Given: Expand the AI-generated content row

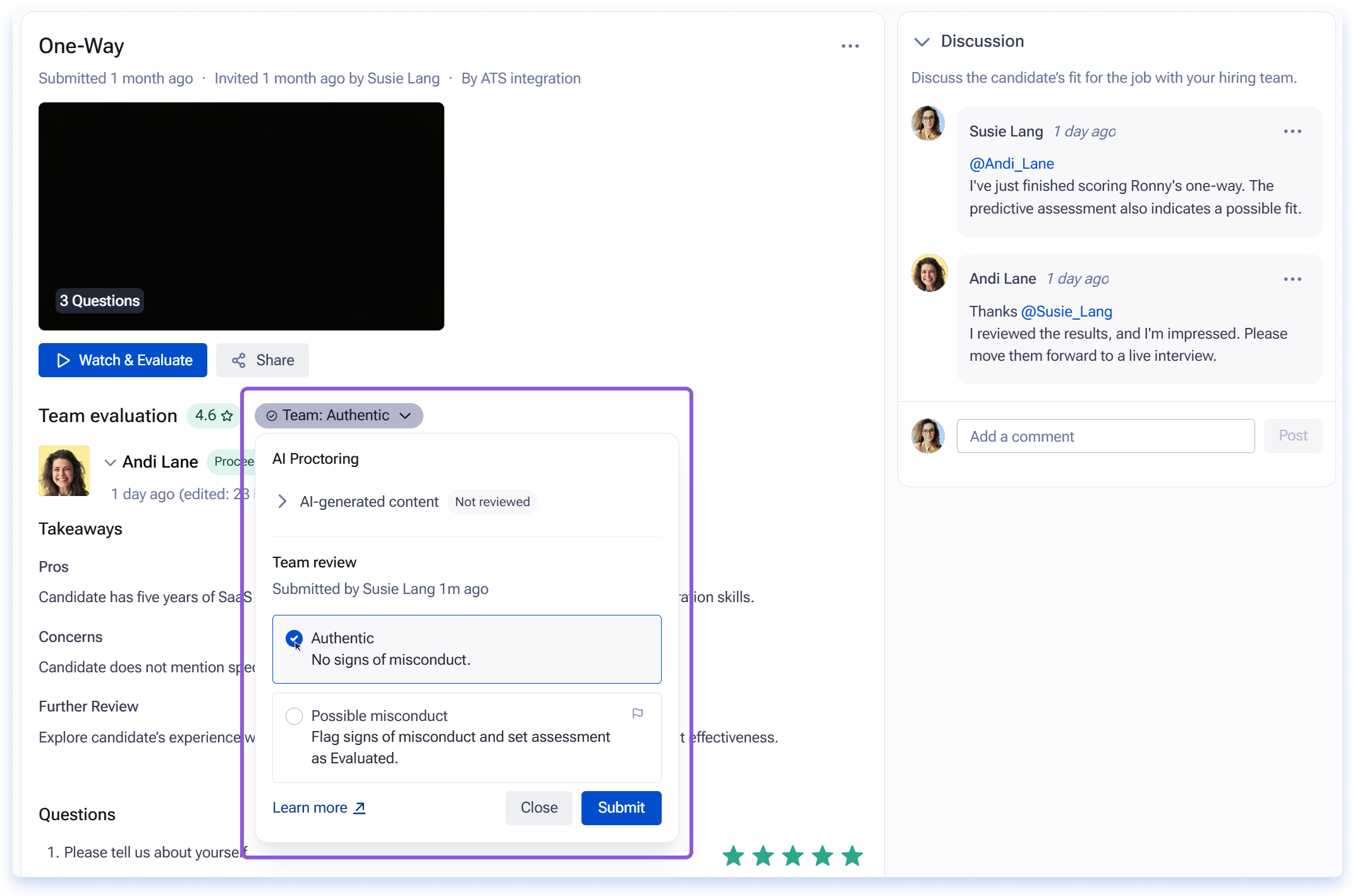Looking at the screenshot, I should 283,502.
